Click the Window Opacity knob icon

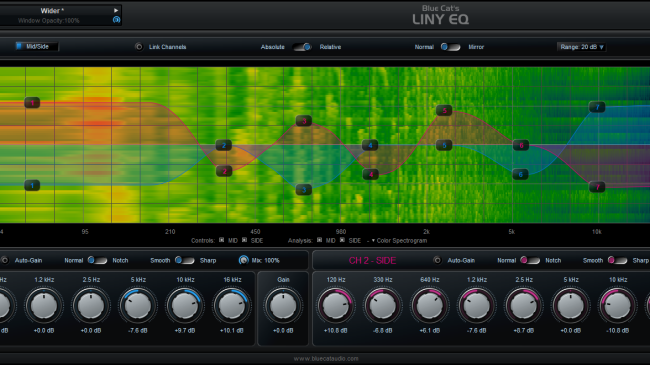116,20
